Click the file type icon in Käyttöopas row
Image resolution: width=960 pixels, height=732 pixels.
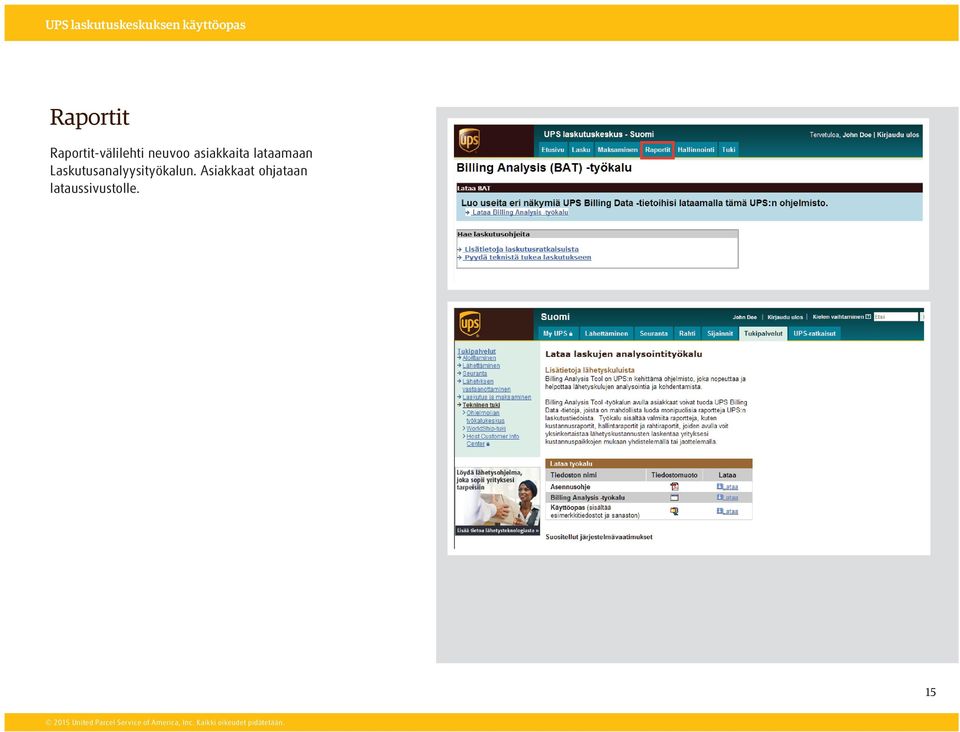click(674, 511)
